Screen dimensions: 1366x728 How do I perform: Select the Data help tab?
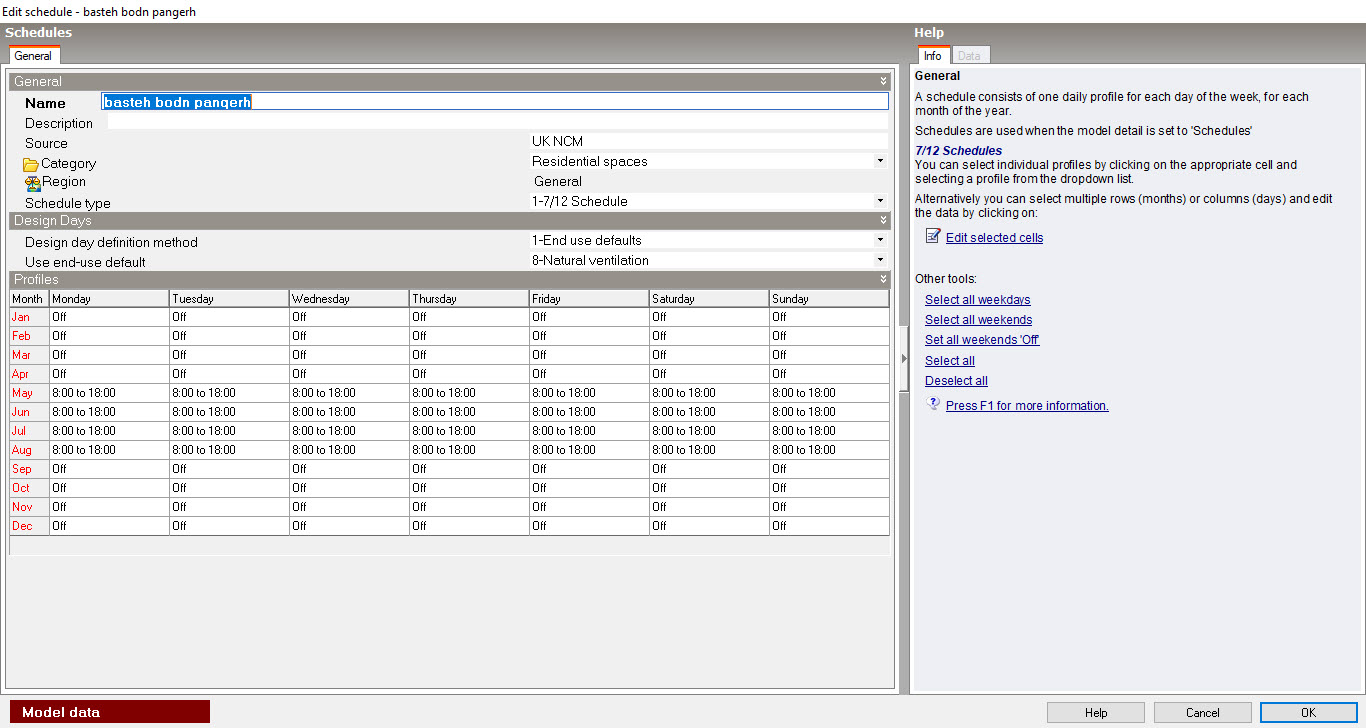coord(969,56)
